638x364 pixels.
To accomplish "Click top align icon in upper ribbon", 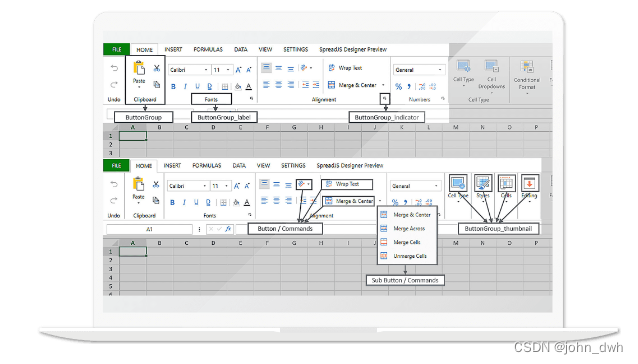I will (x=266, y=68).
